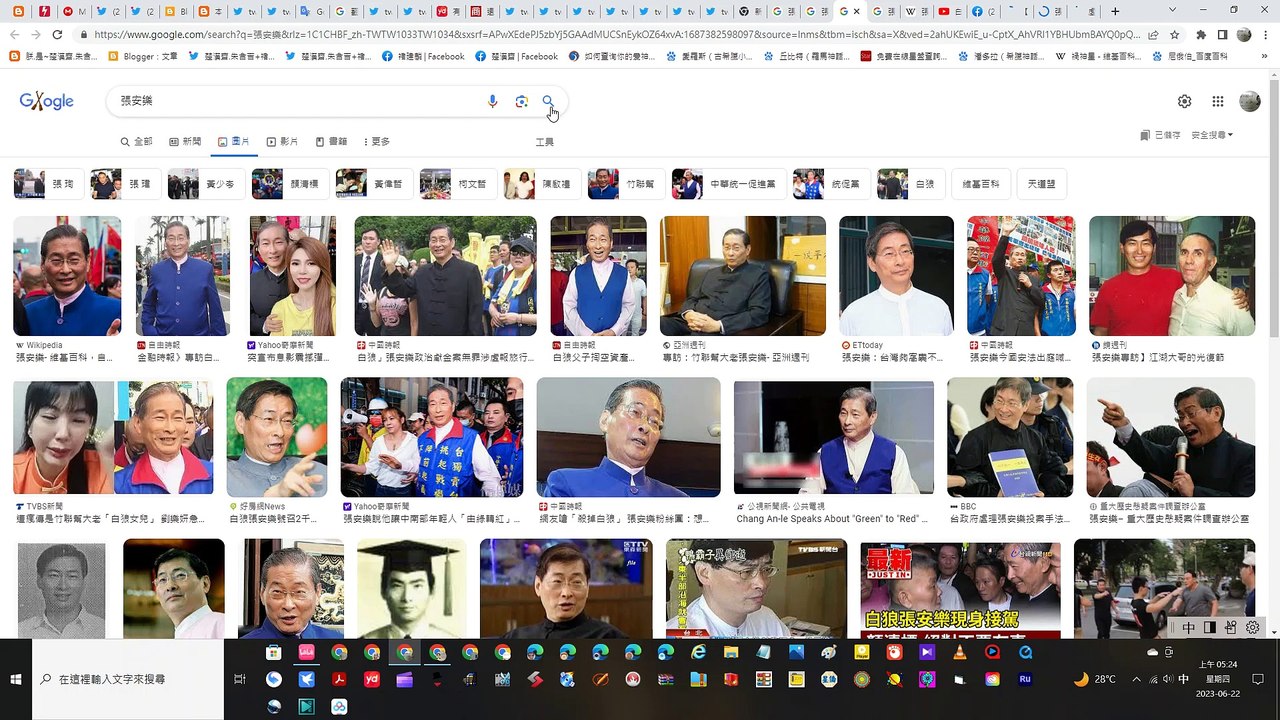Click the Windows taskbar search box

coord(128,679)
